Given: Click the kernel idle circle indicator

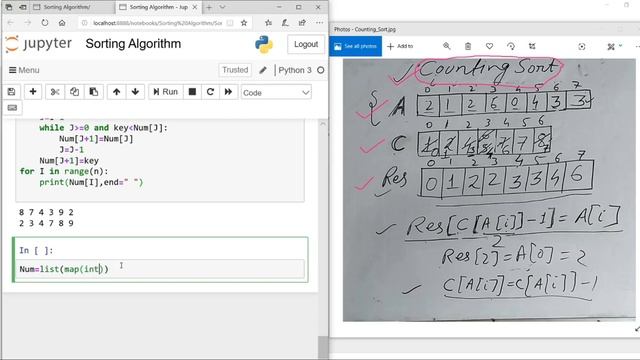Looking at the screenshot, I should (321, 70).
